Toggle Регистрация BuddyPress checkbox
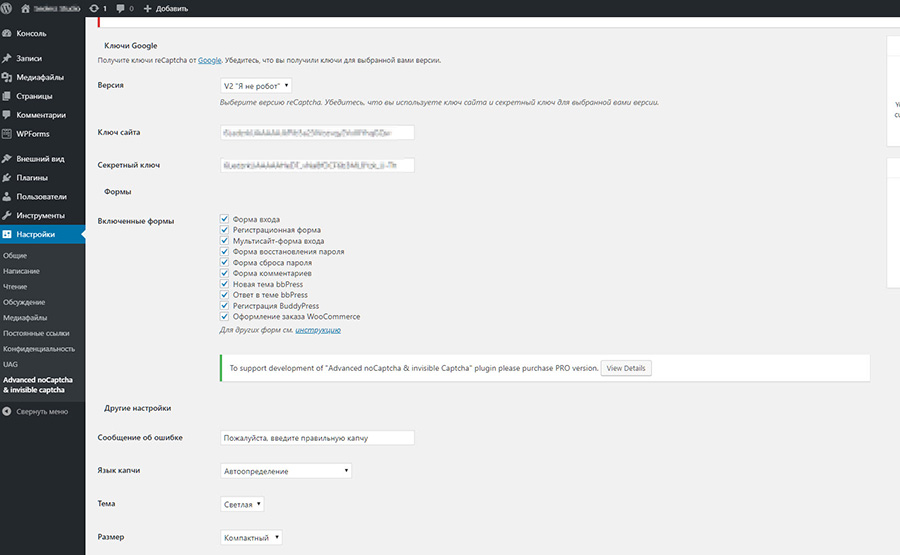The height and width of the screenshot is (555, 900). point(224,305)
